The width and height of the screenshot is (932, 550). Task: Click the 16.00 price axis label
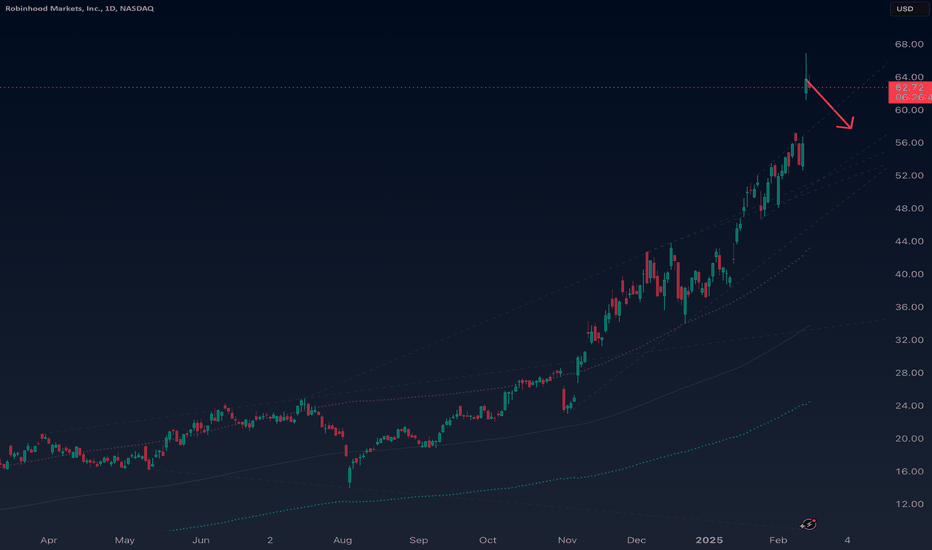(x=909, y=472)
